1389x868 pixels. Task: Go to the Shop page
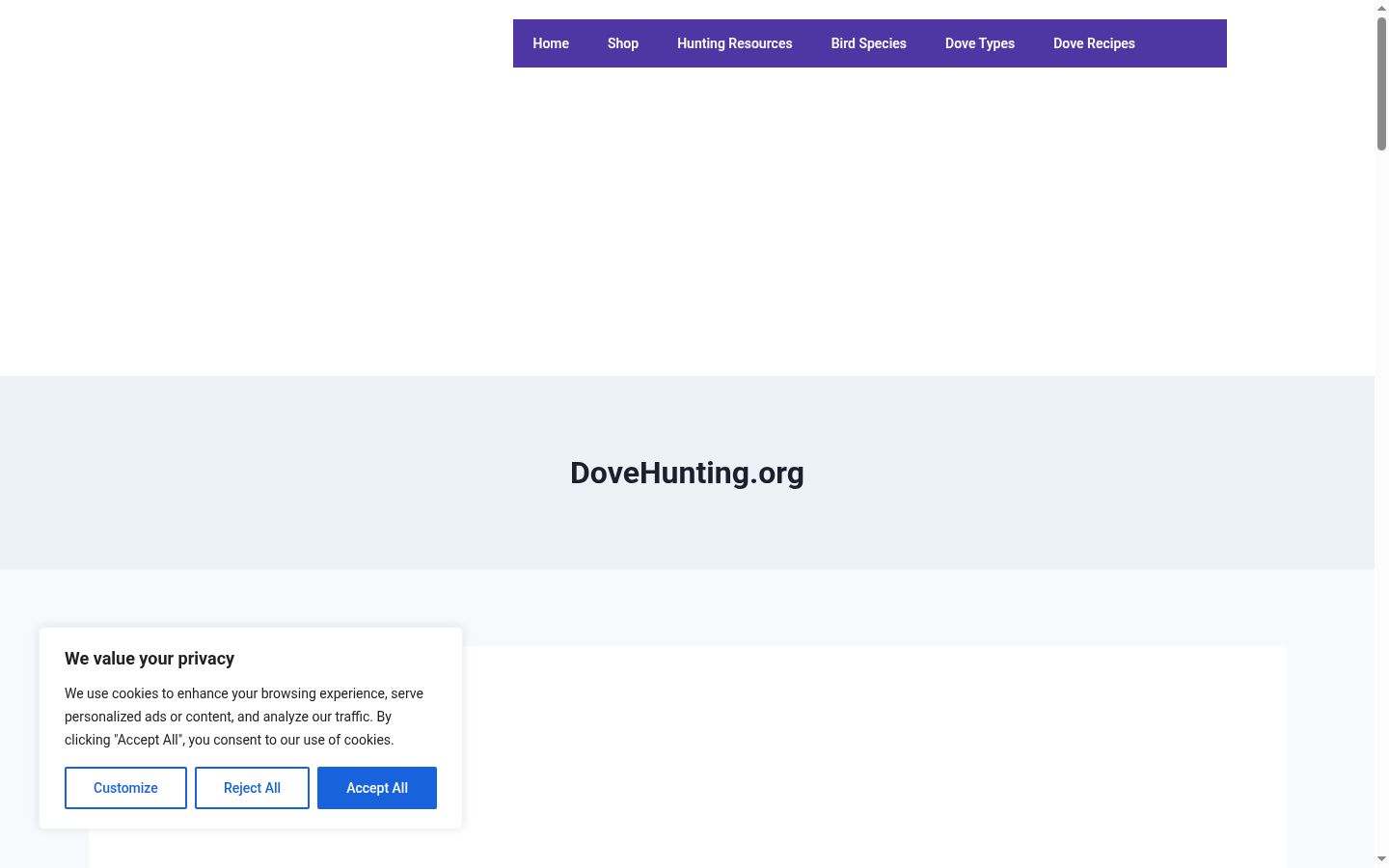(x=623, y=43)
